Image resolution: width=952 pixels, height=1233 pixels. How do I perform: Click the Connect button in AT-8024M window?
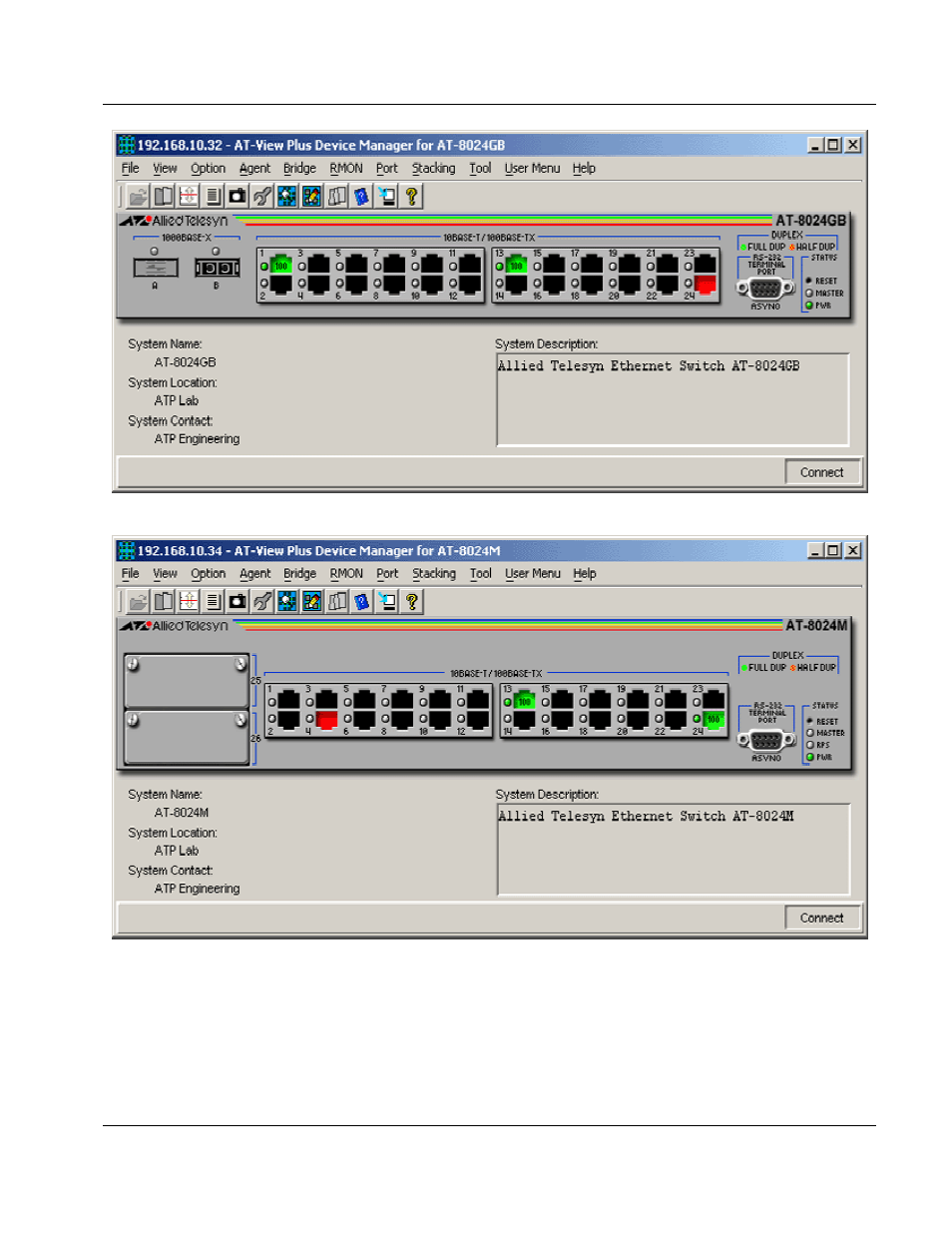coord(822,918)
